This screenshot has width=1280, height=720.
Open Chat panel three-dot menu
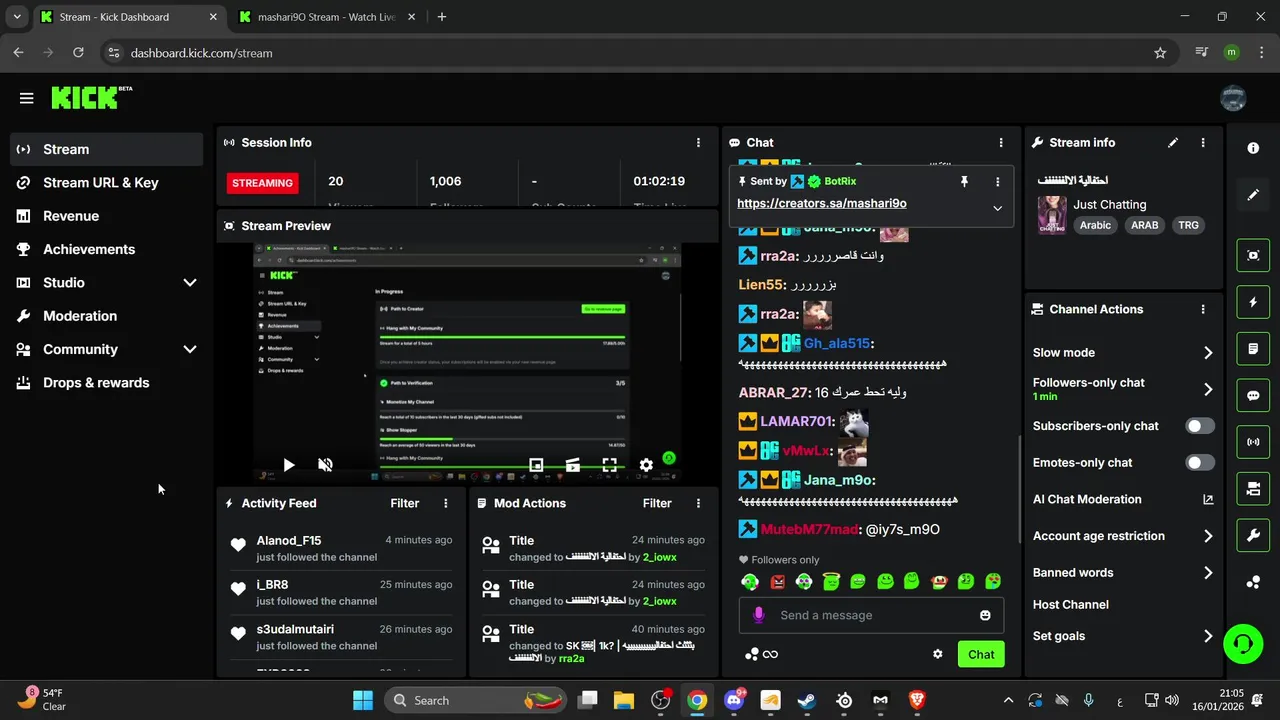[x=1001, y=143]
